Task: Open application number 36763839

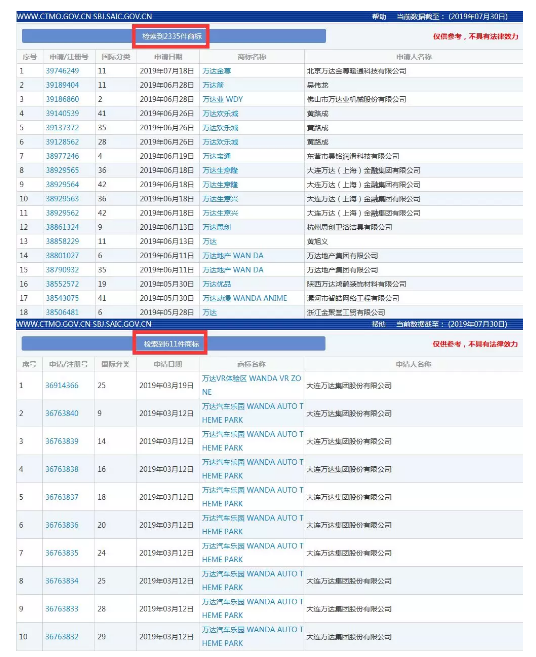Action: (x=62, y=441)
